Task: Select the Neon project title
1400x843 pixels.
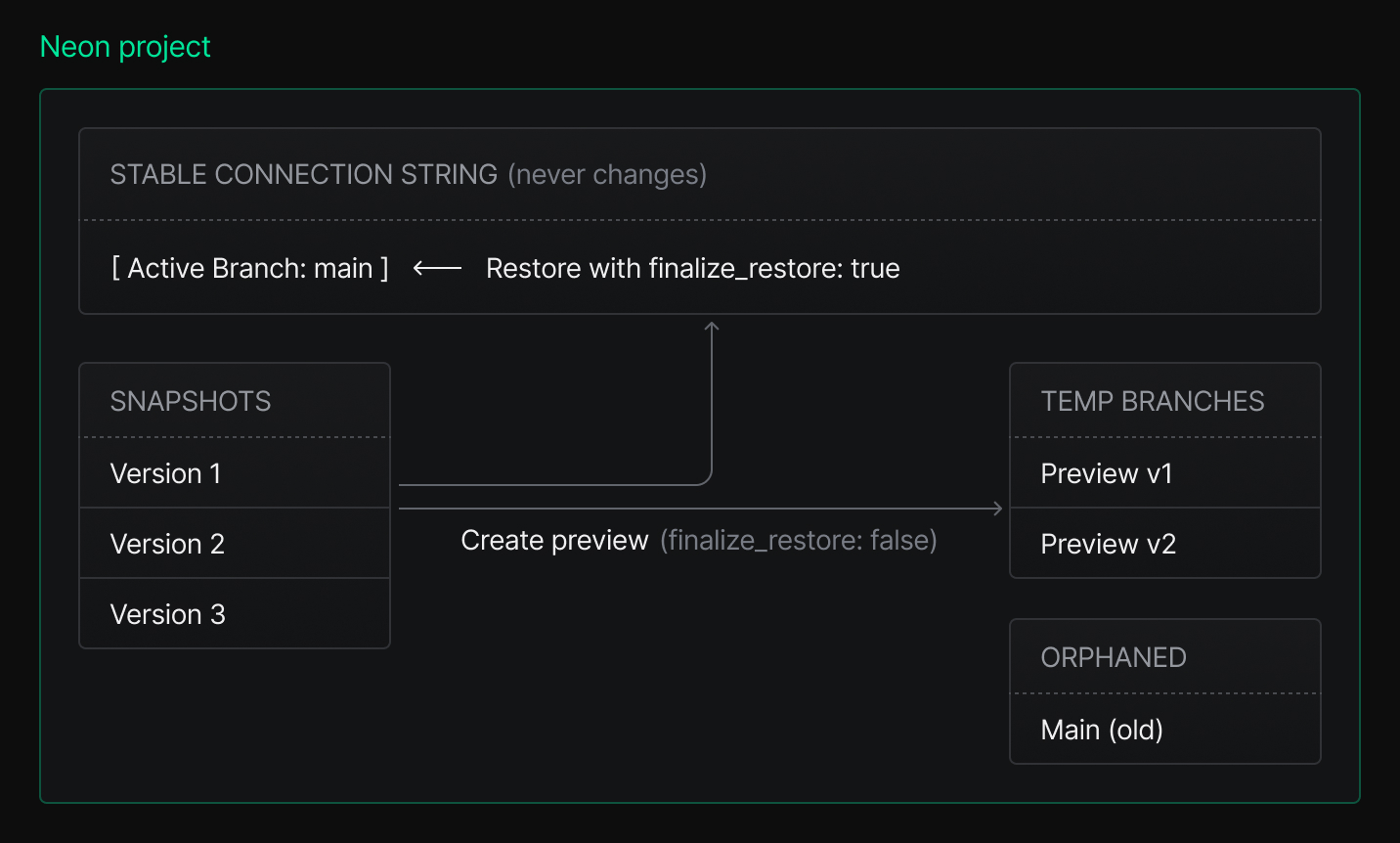Action: 125,47
